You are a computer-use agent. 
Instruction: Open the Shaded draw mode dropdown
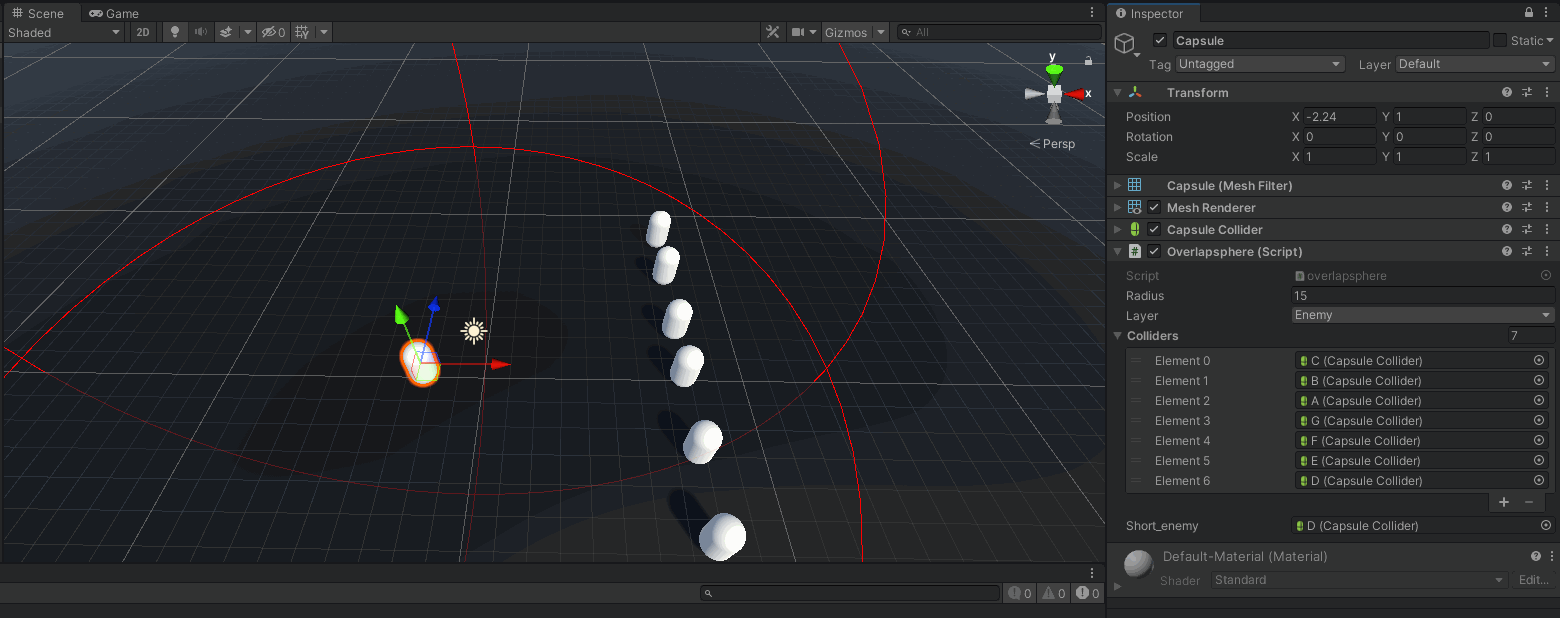click(64, 32)
